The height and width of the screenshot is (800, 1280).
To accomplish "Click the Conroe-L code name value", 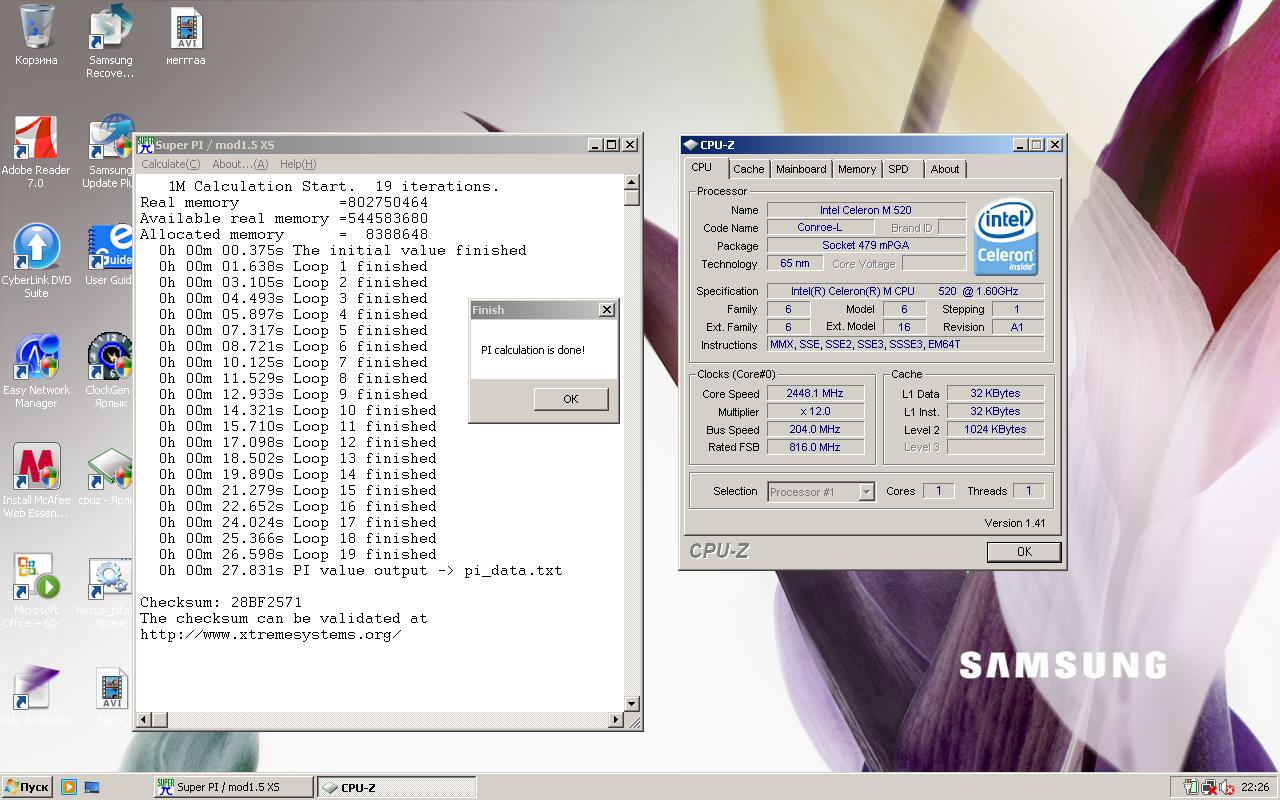I will pyautogui.click(x=819, y=228).
